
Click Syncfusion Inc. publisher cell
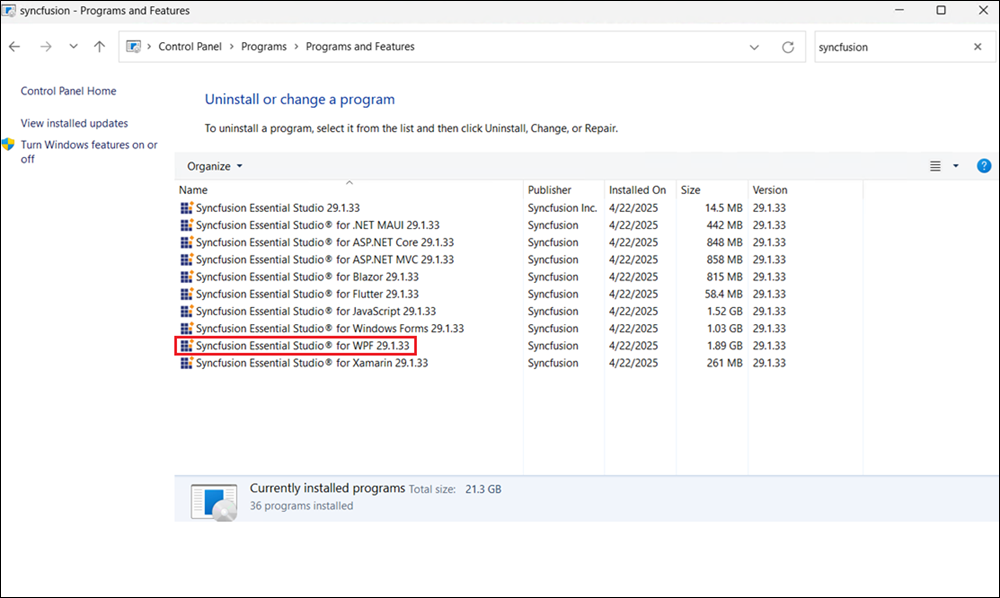(x=562, y=208)
